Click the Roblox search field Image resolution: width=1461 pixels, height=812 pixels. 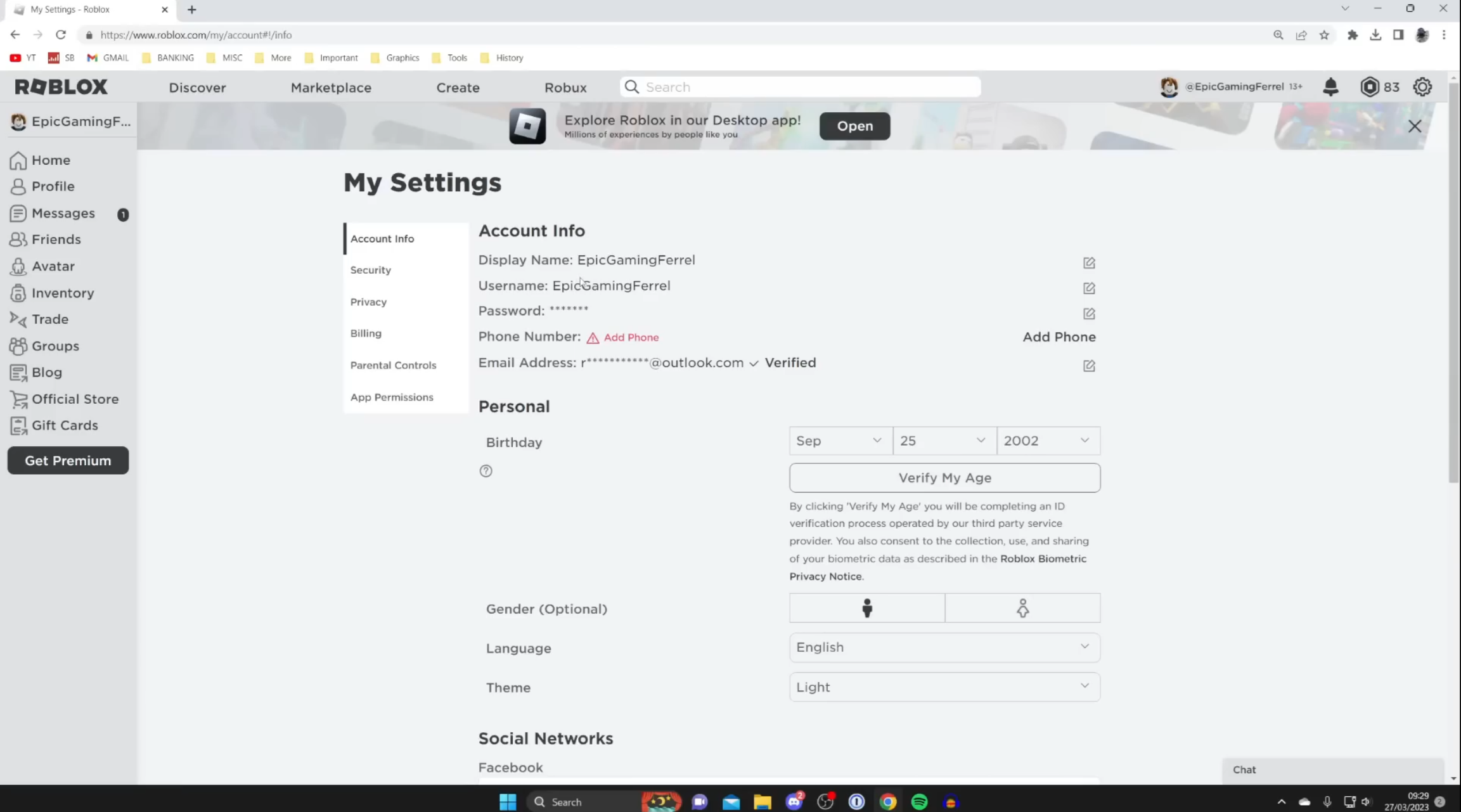coord(800,87)
